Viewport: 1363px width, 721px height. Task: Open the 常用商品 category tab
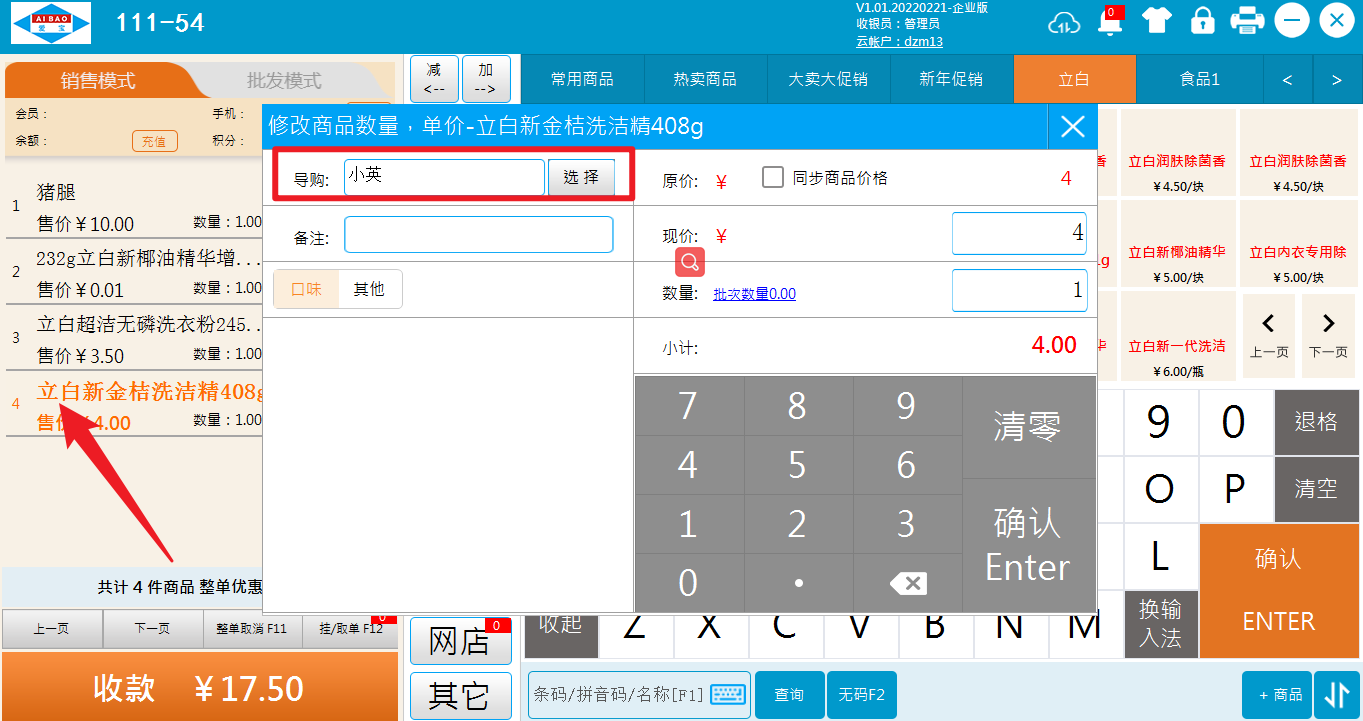click(582, 79)
